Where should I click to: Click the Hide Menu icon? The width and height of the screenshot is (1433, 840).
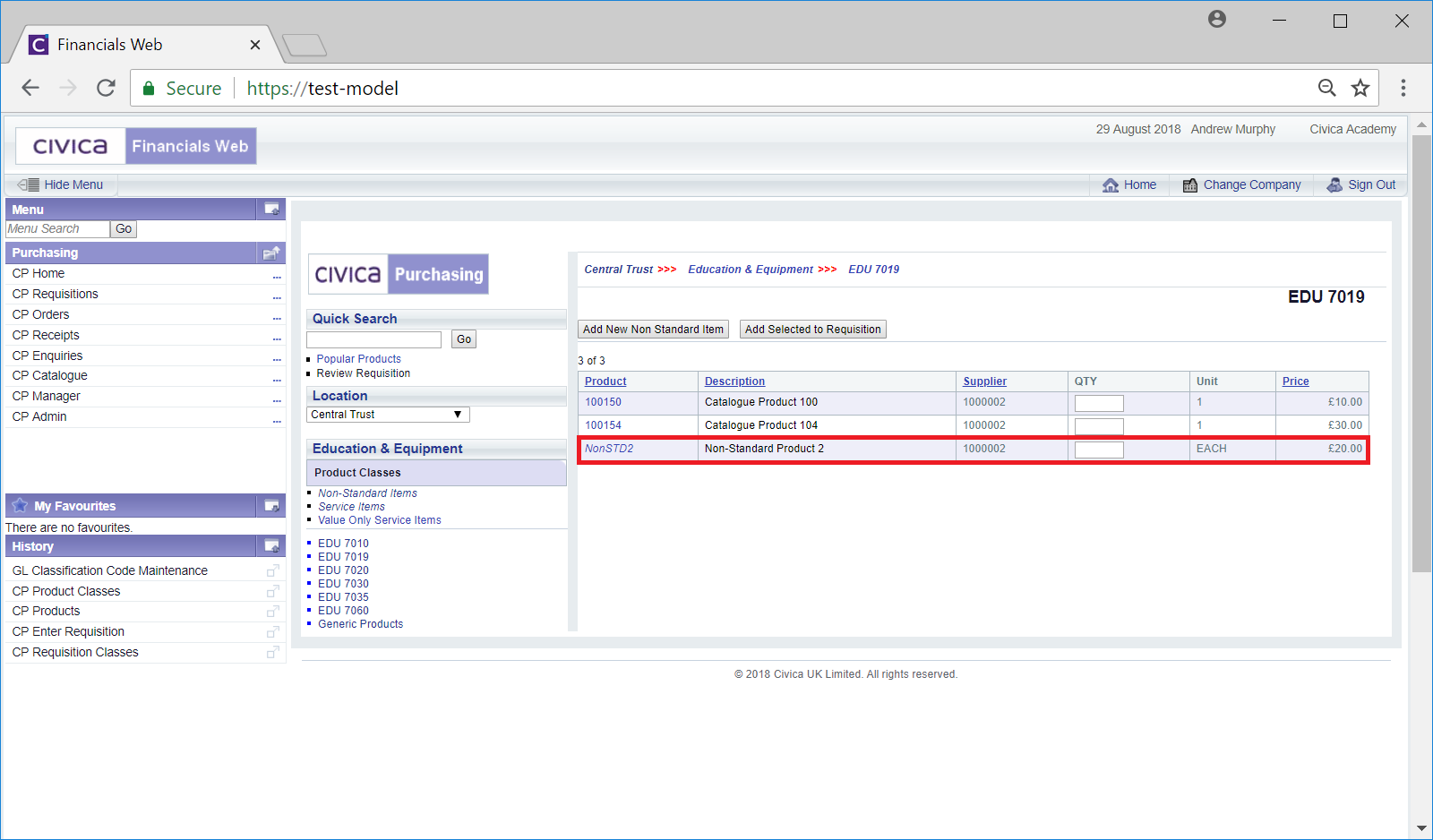[29, 184]
